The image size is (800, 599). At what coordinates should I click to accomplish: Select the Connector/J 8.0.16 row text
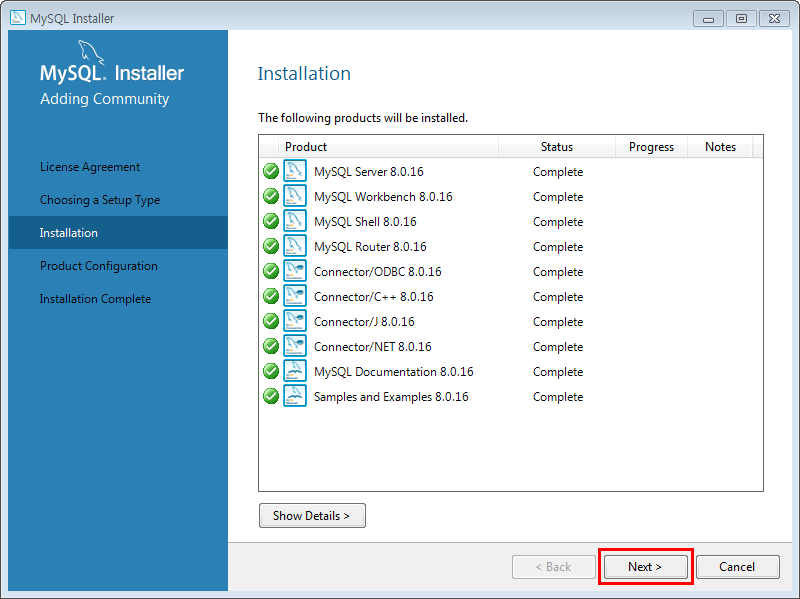tap(364, 322)
